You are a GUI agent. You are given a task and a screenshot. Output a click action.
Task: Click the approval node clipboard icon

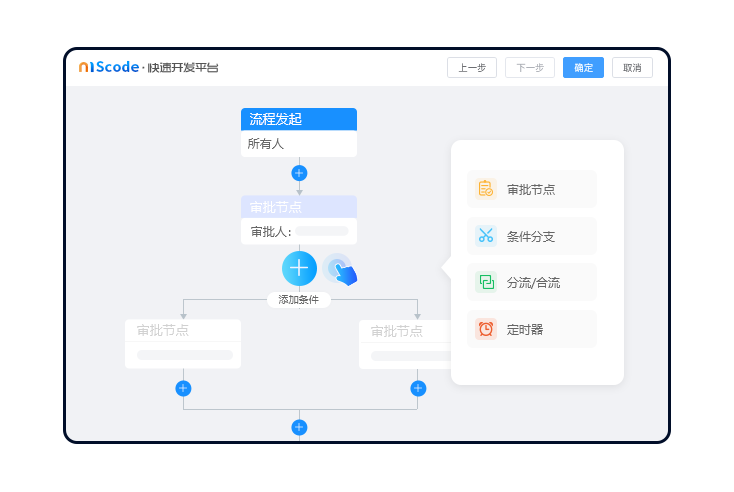(486, 189)
